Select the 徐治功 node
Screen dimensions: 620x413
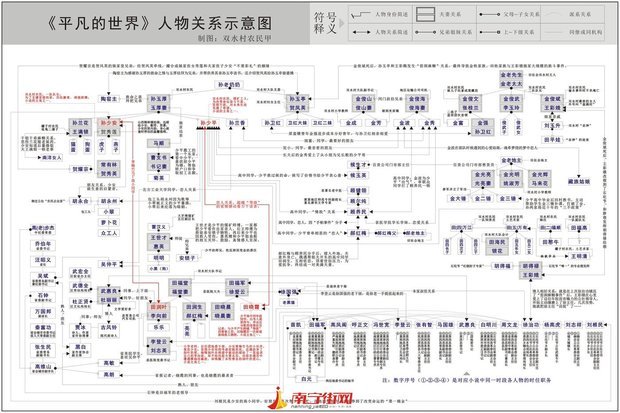click(531, 325)
